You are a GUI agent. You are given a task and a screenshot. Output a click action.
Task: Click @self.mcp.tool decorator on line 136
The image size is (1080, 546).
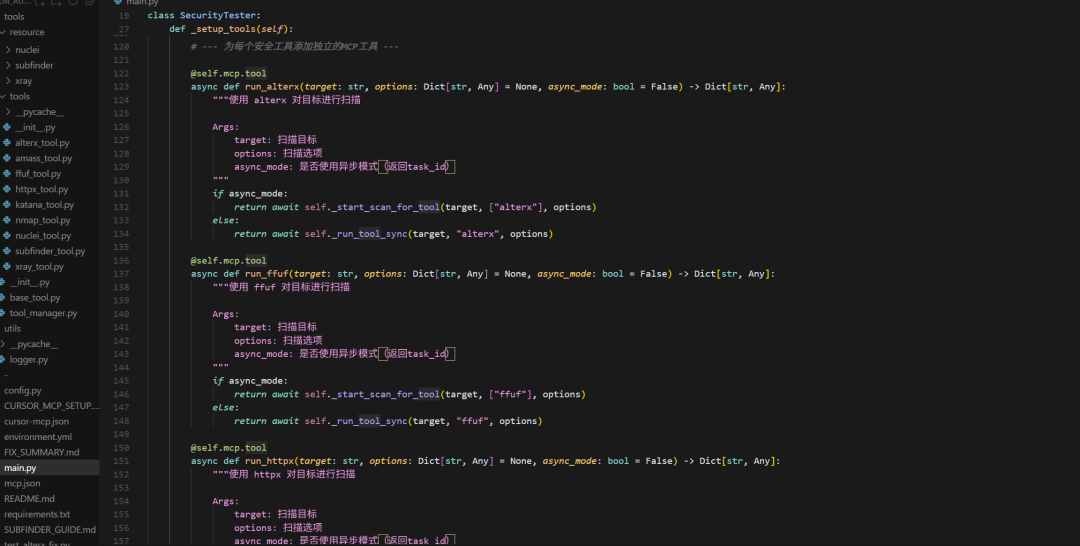click(x=229, y=261)
